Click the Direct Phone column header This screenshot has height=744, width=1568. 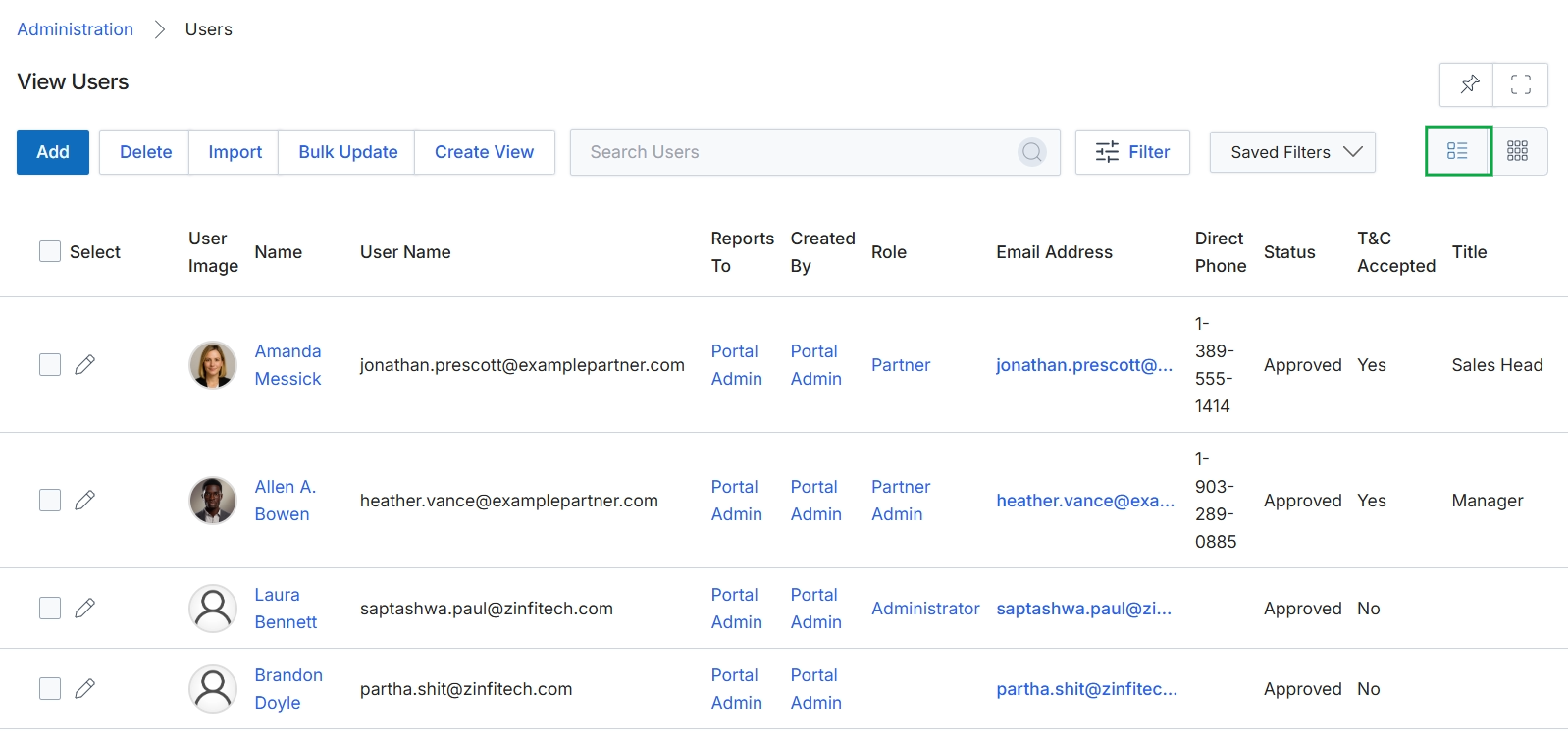[1221, 252]
